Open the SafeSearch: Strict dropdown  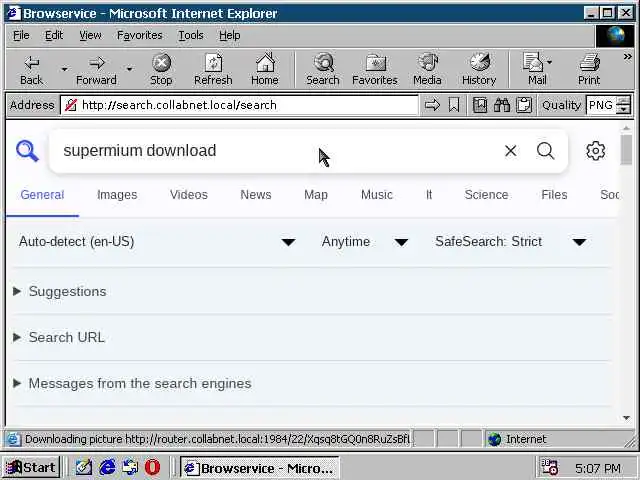point(511,242)
